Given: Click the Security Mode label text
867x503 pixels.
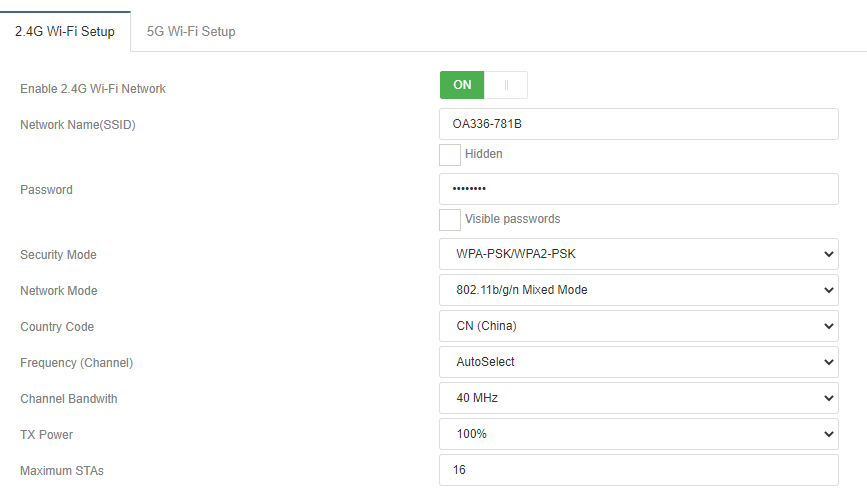Looking at the screenshot, I should (x=58, y=255).
